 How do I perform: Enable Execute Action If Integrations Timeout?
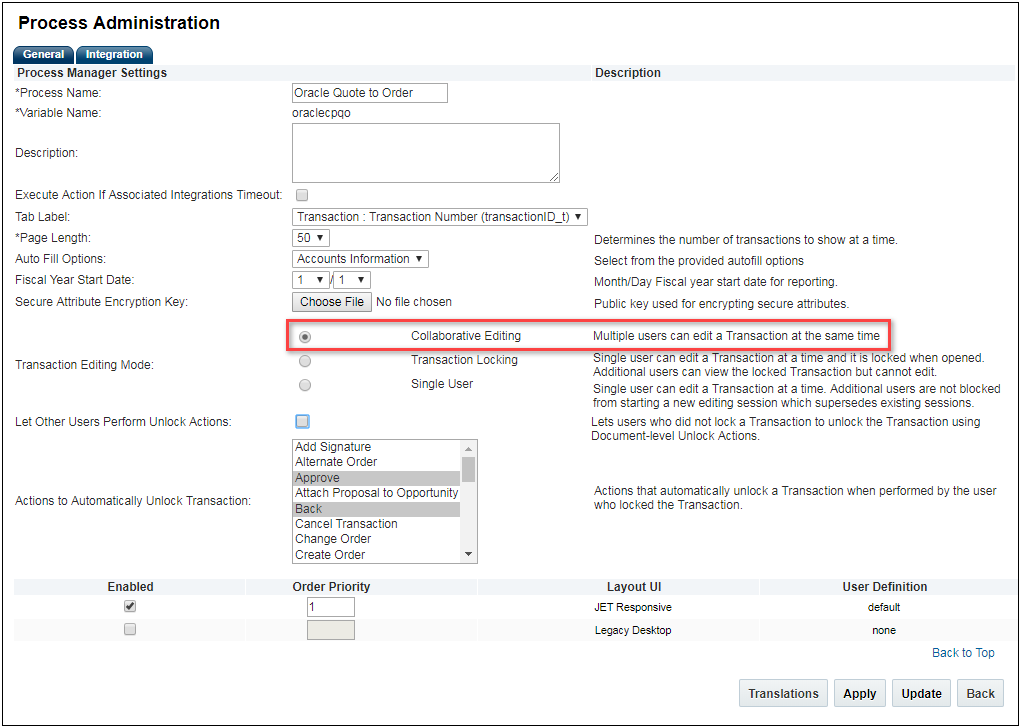pos(302,195)
